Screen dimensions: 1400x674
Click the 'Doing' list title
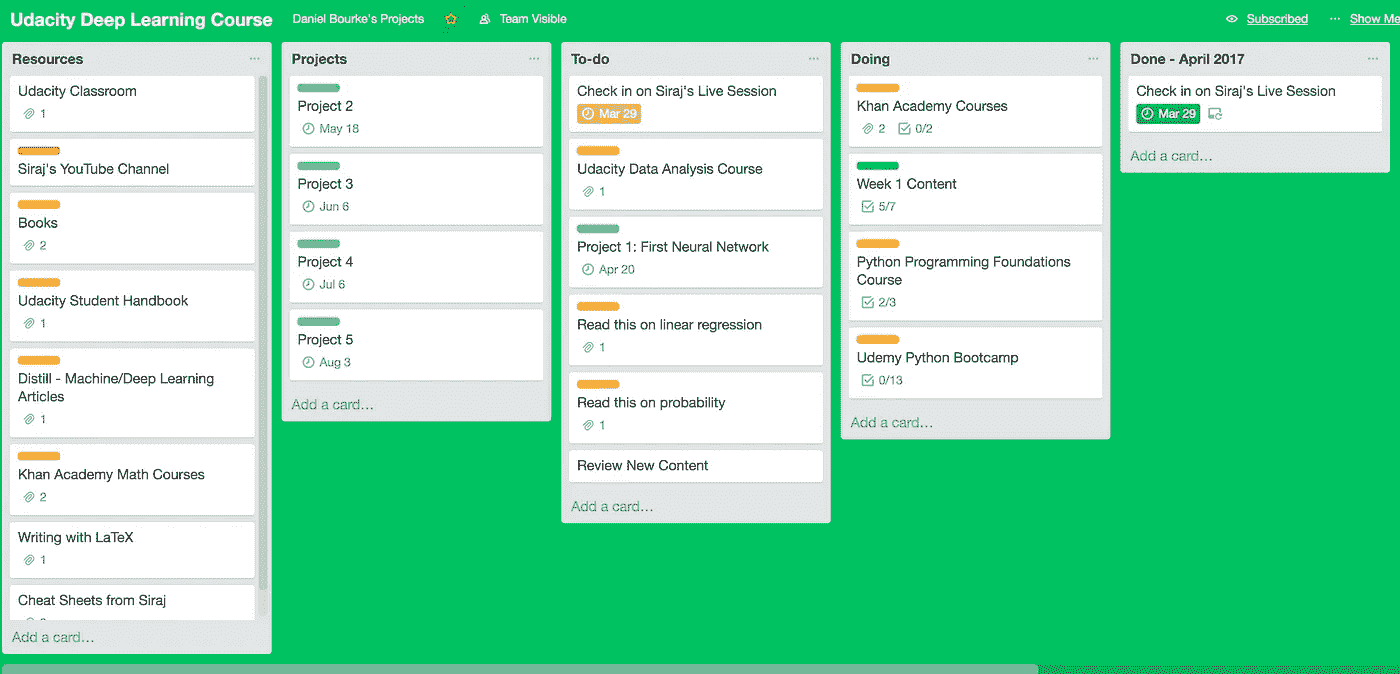click(x=870, y=59)
